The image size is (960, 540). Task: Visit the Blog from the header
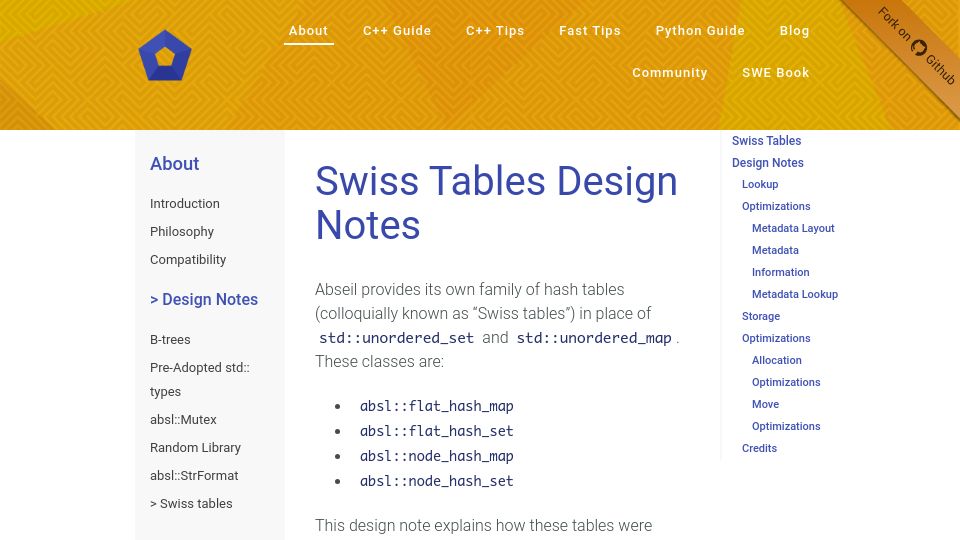[794, 31]
